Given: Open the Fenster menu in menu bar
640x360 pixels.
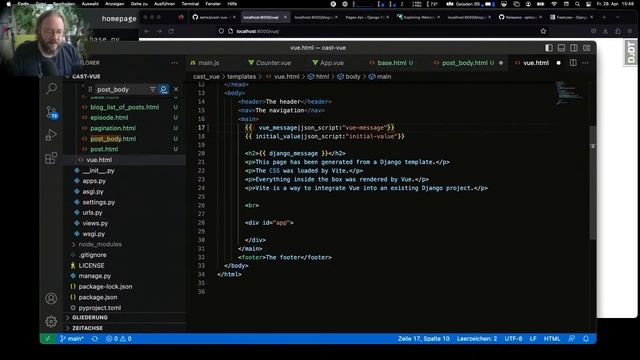Looking at the screenshot, I should tap(213, 4).
